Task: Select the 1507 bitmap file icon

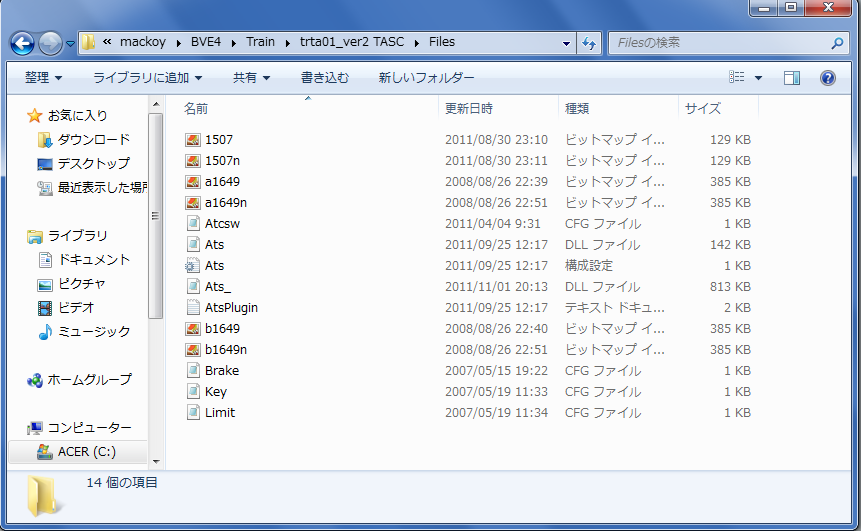Action: (x=193, y=140)
